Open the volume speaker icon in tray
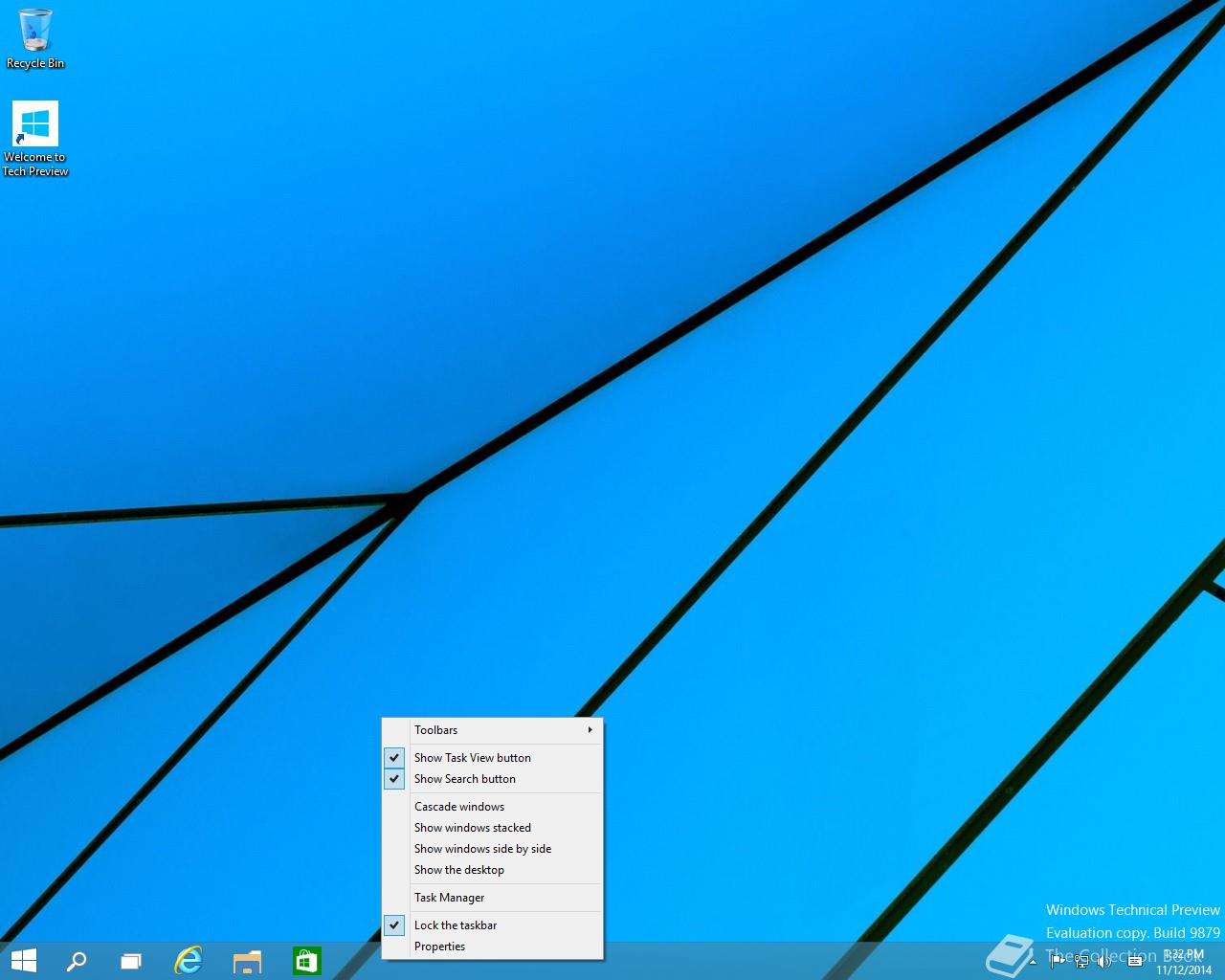This screenshot has height=980, width=1225. 1104,961
